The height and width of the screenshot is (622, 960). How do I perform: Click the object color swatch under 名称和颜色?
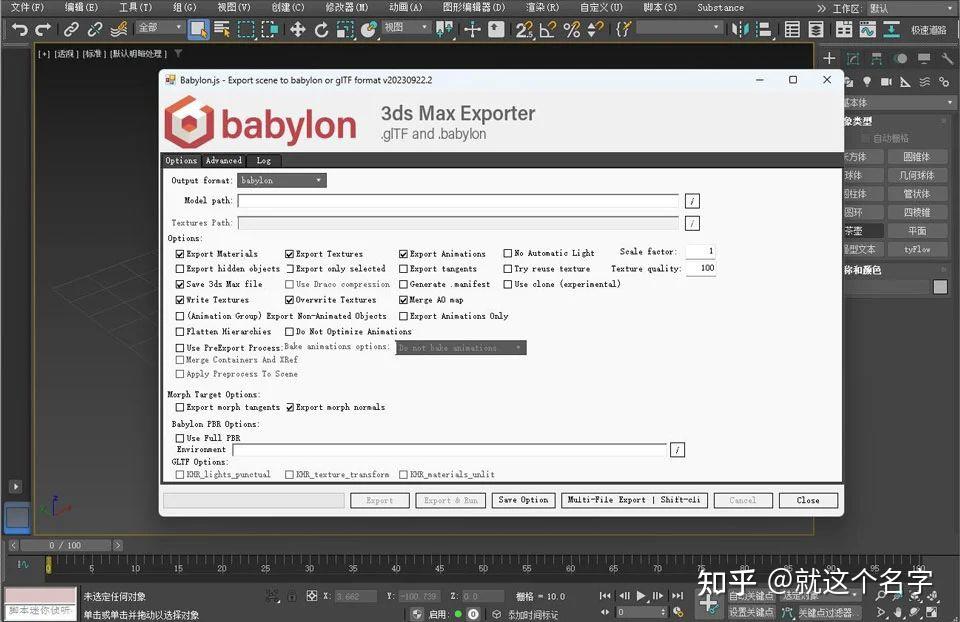click(x=938, y=285)
